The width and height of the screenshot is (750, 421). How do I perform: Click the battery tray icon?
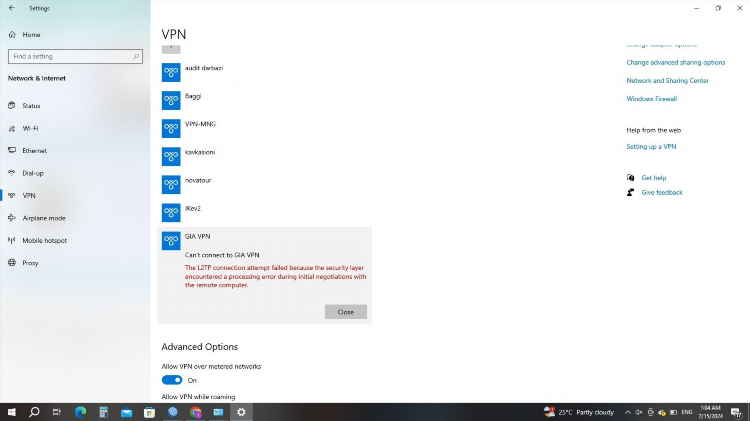click(673, 412)
